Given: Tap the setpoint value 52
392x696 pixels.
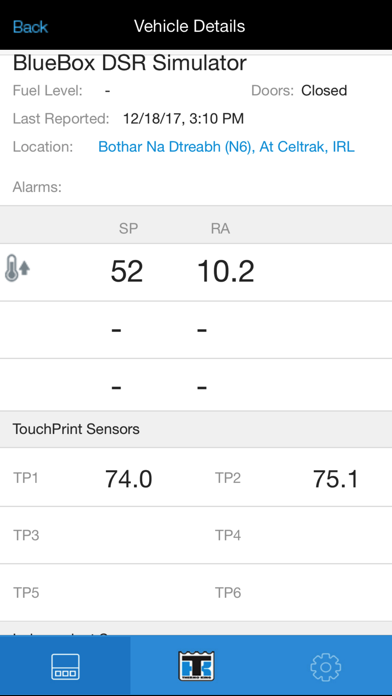Looking at the screenshot, I should click(x=127, y=272).
